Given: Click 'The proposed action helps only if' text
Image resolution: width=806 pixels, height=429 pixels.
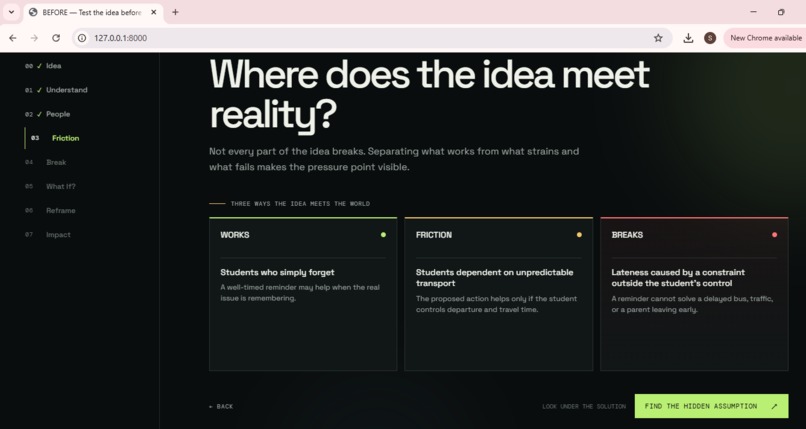Looking at the screenshot, I should click(x=497, y=304).
